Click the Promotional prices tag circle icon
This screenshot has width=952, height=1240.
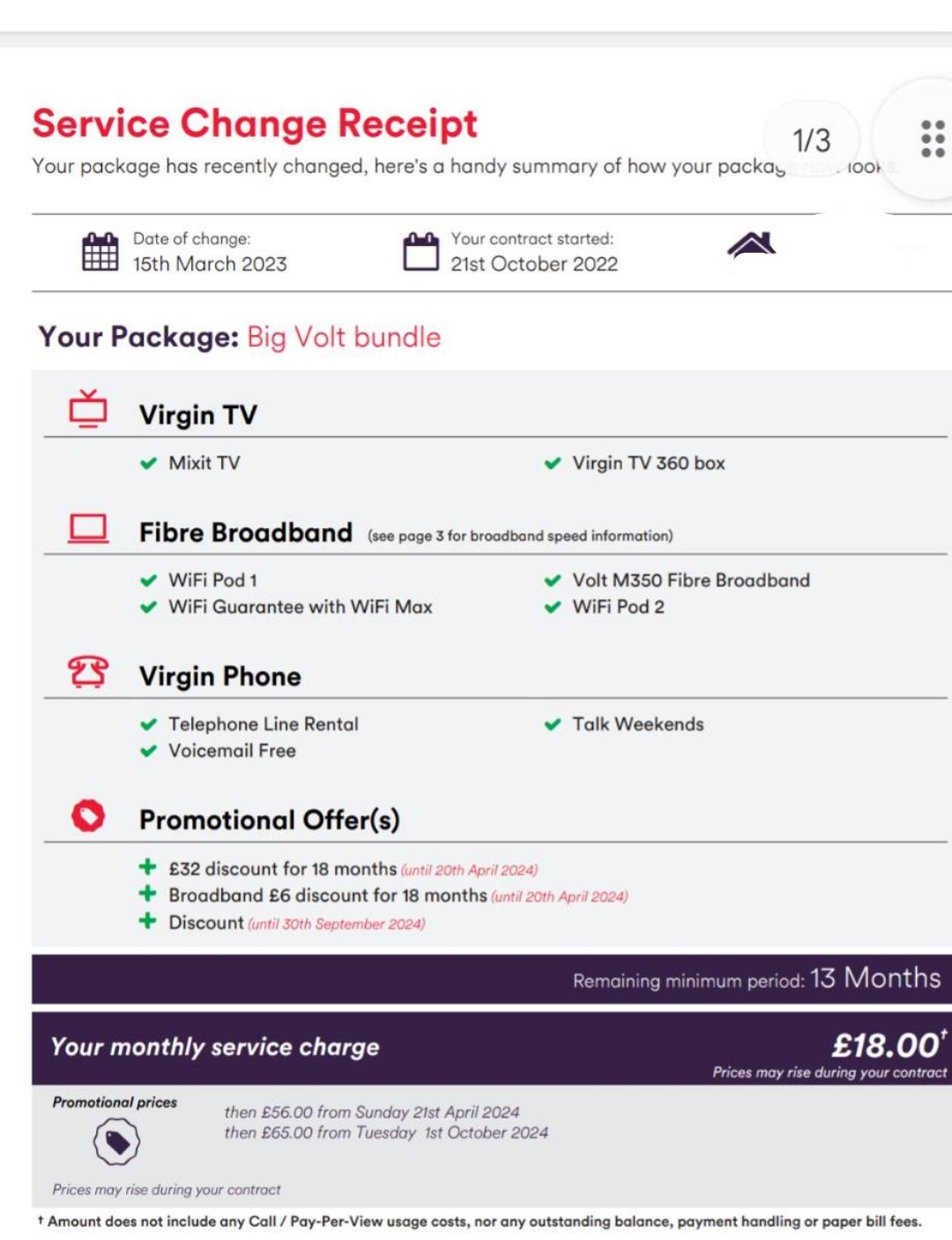point(116,1142)
